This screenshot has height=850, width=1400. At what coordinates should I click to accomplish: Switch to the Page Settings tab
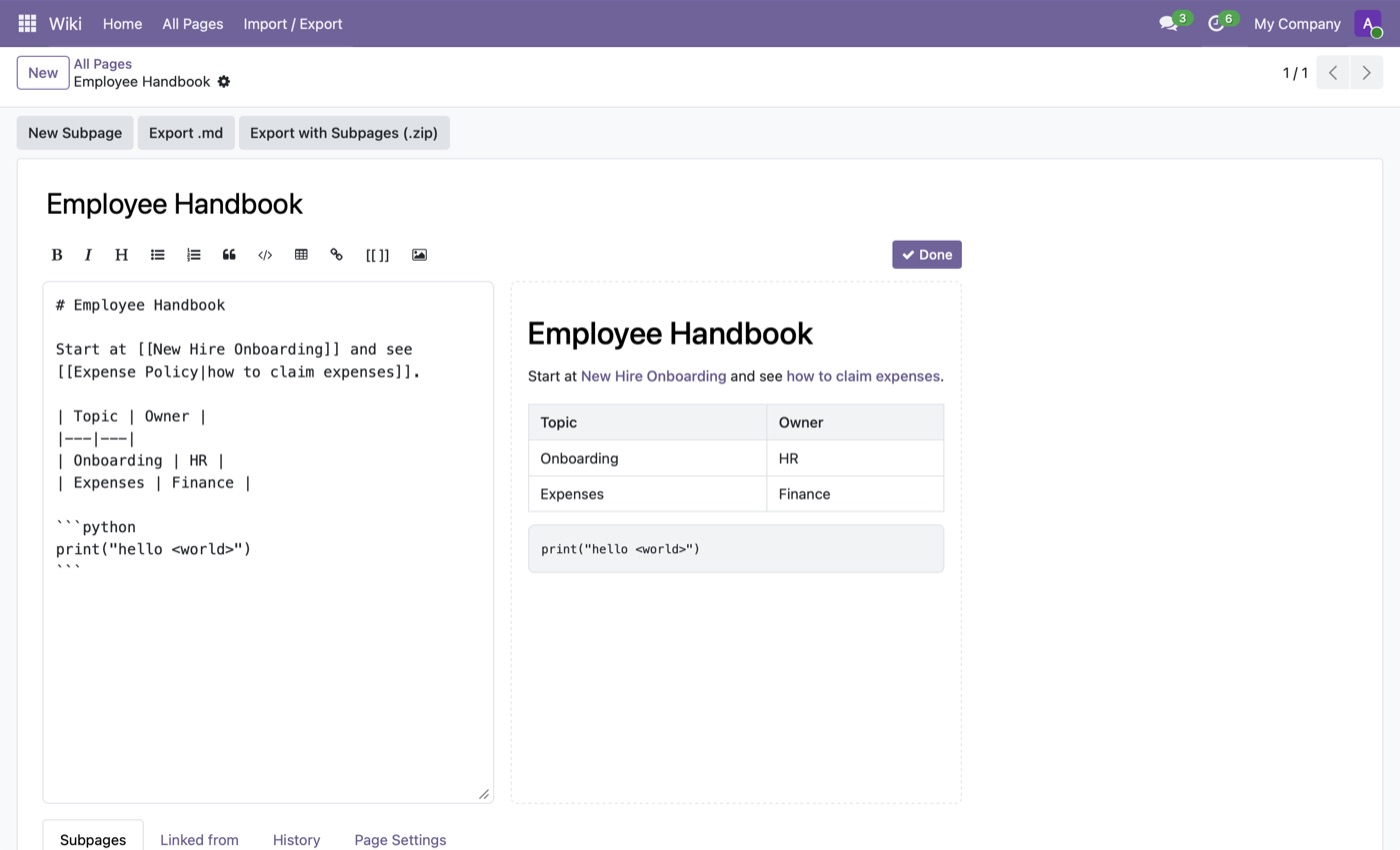(x=400, y=840)
